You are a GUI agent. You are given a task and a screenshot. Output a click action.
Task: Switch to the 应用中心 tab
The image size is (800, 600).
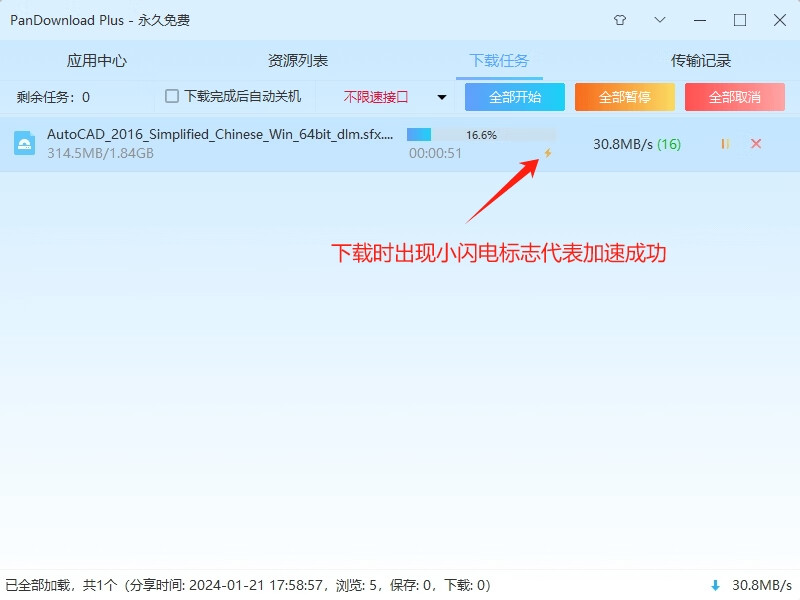(97, 61)
